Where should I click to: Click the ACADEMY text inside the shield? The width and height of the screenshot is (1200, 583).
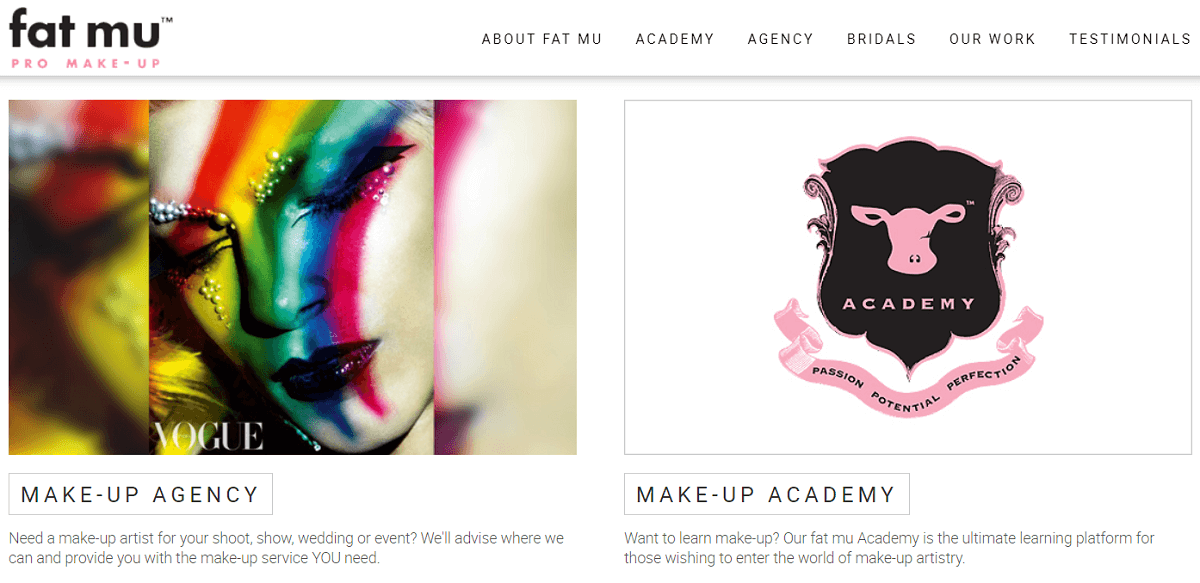click(909, 304)
